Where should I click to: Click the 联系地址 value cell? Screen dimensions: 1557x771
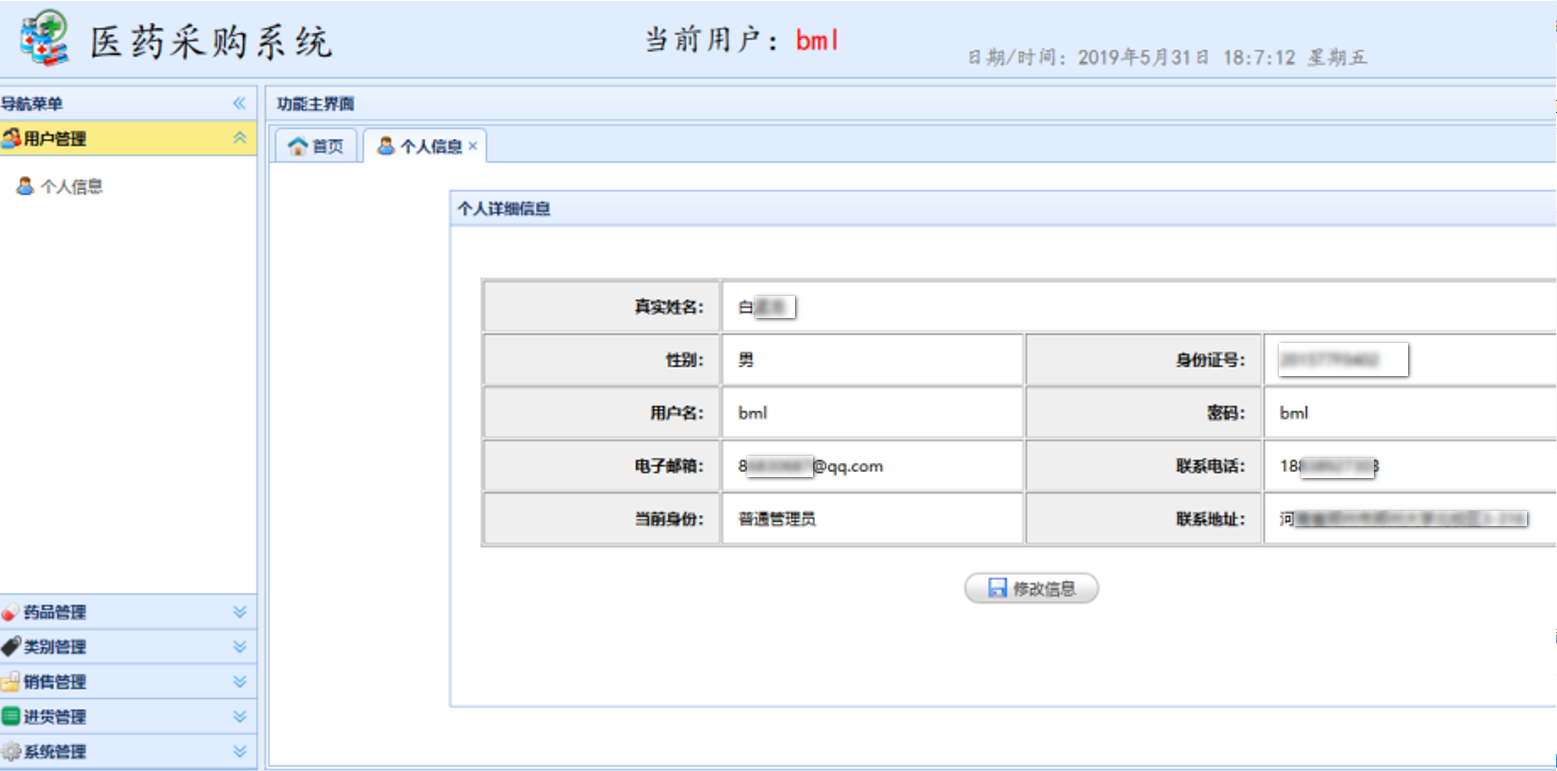point(1410,519)
